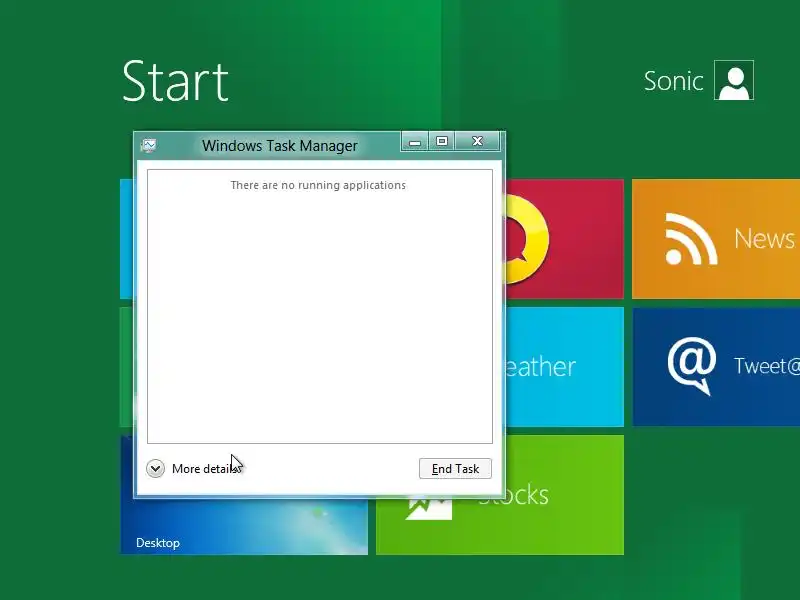The height and width of the screenshot is (600, 800).
Task: Open the Tweet@ tile
Action: tap(716, 366)
